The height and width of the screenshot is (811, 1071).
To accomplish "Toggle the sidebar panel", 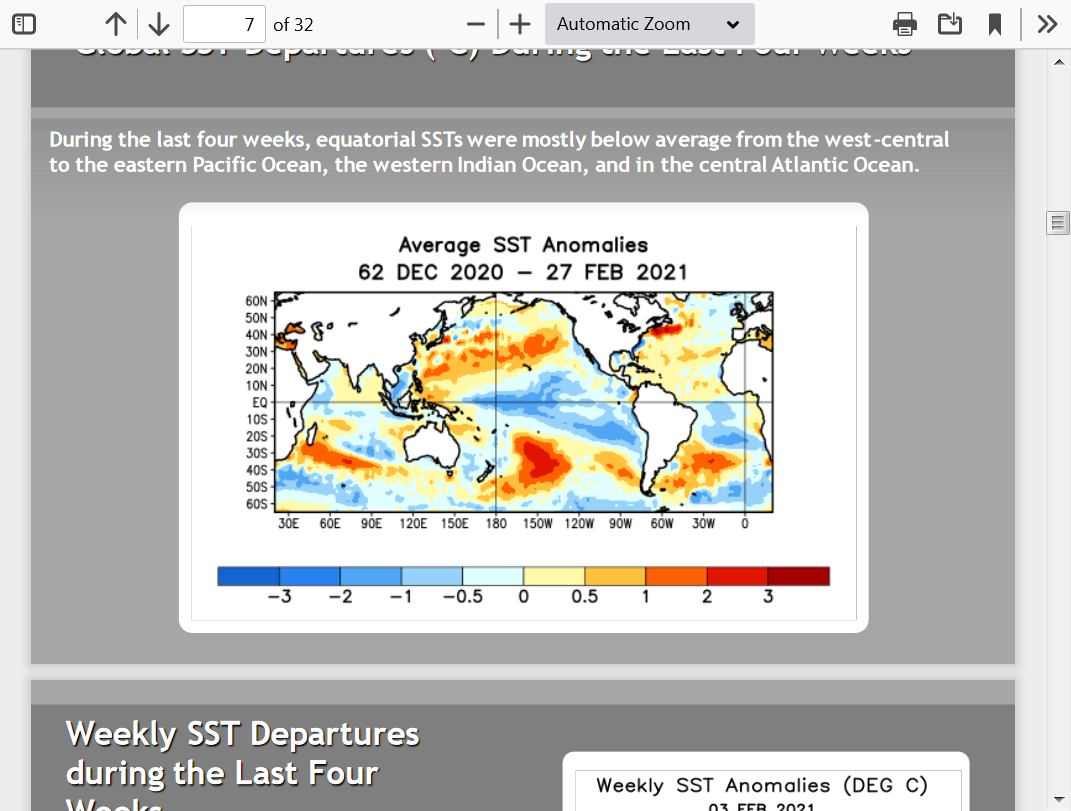I will pyautogui.click(x=24, y=25).
